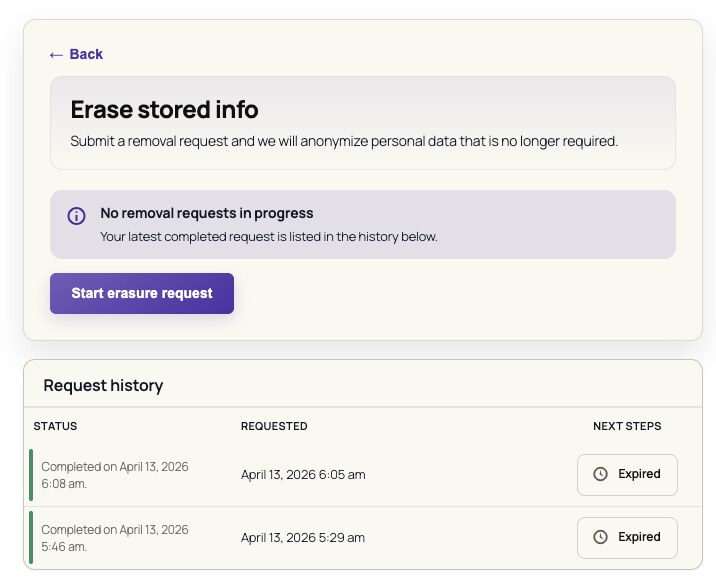The image size is (716, 586).
Task: Go back using the Back link
Action: 76,54
